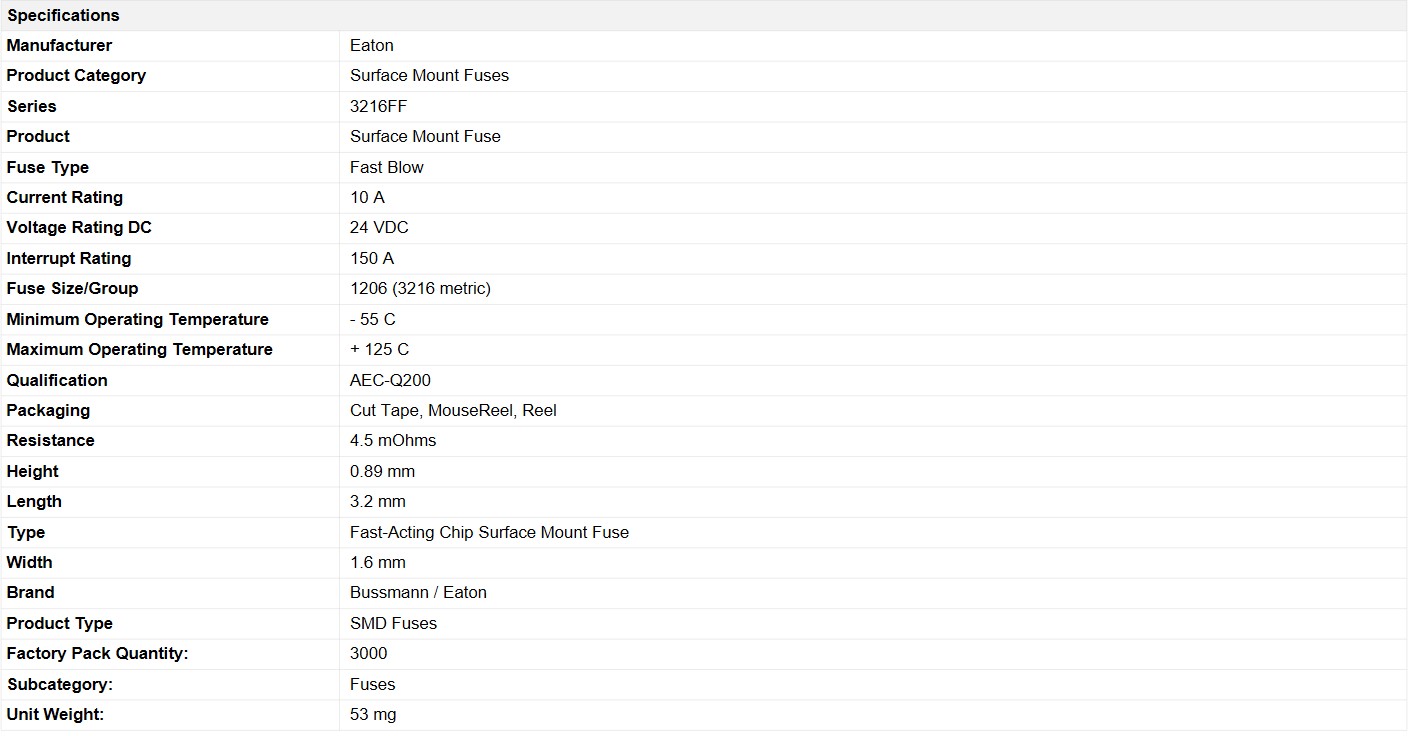
Task: Click the value 24 VDC
Action: pos(379,227)
